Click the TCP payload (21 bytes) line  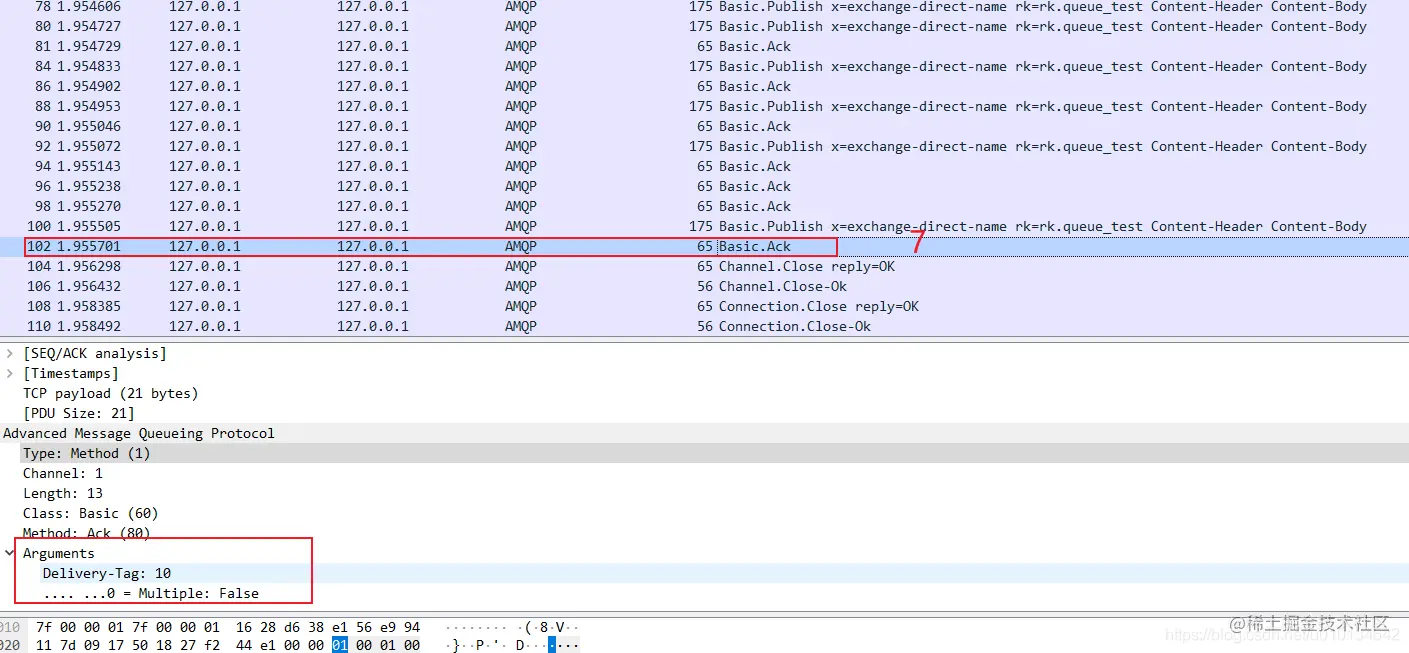[x=111, y=393]
